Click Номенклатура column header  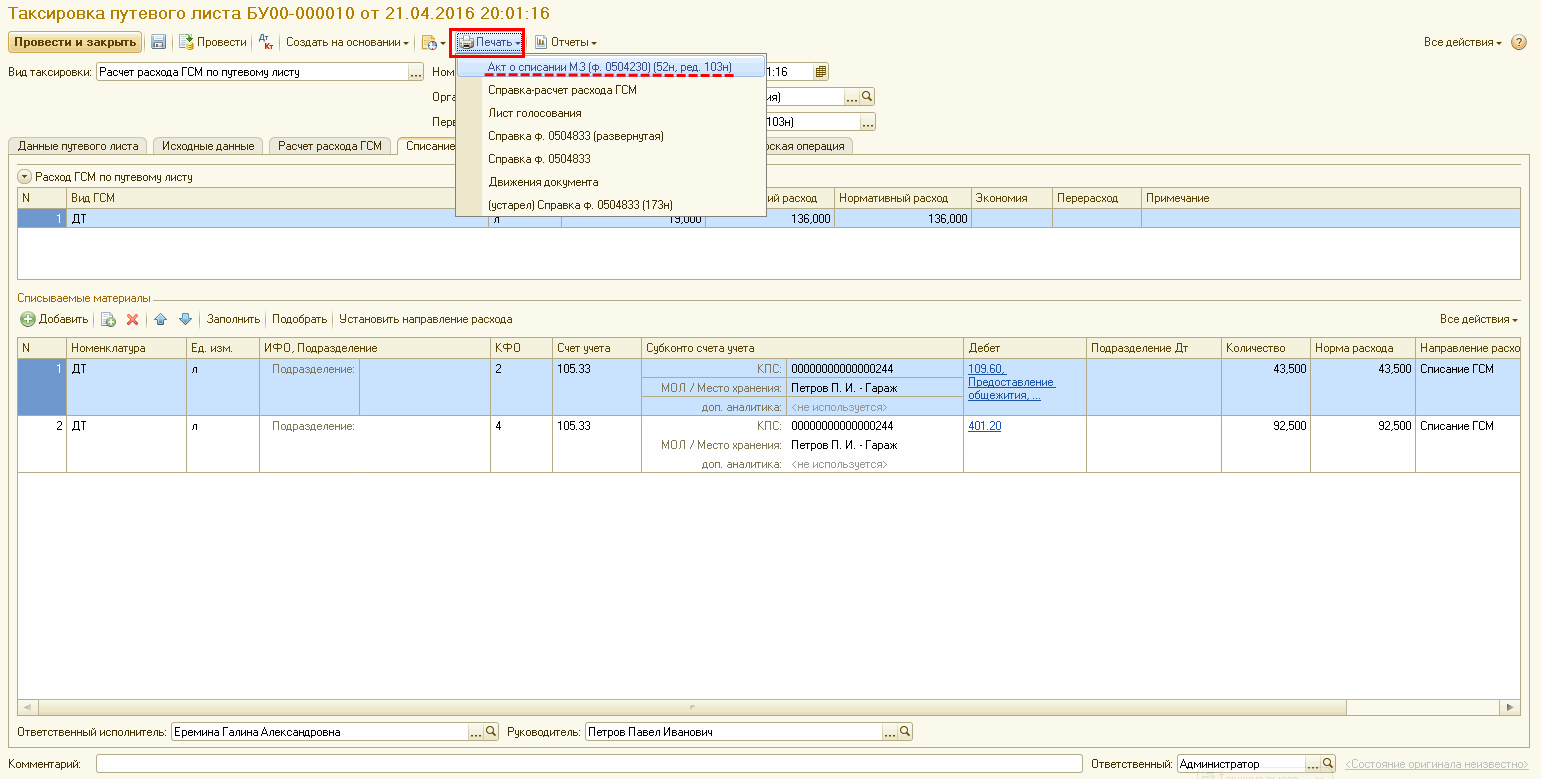127,348
